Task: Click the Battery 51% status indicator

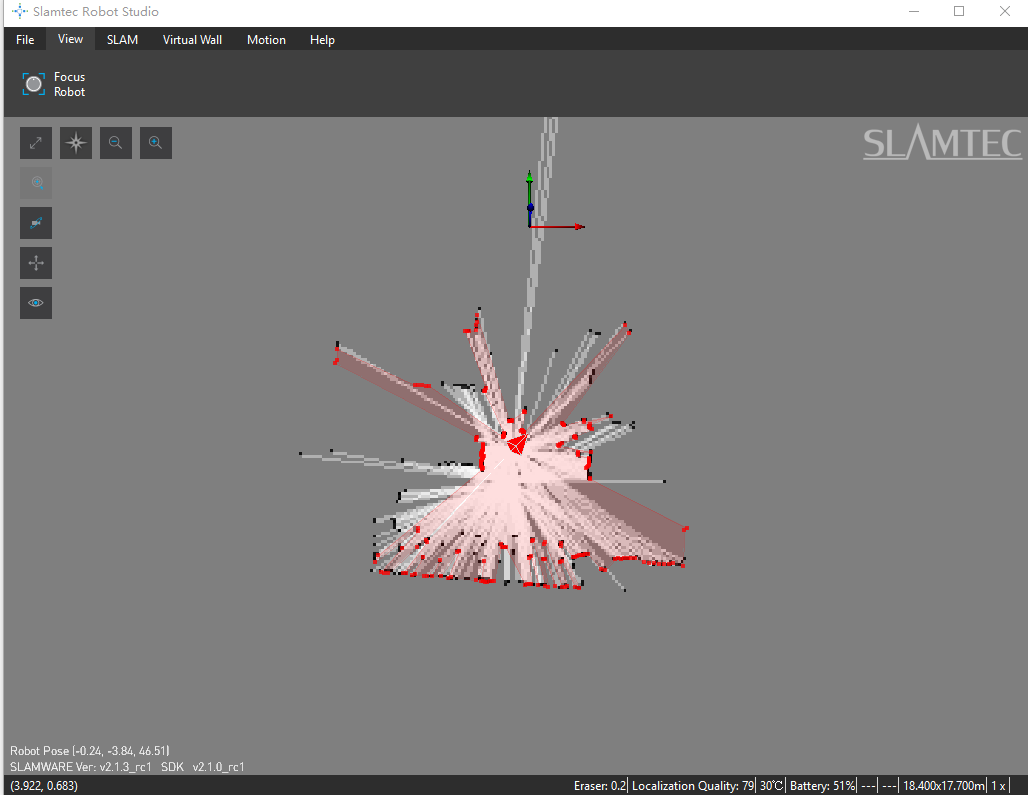Action: pos(822,786)
